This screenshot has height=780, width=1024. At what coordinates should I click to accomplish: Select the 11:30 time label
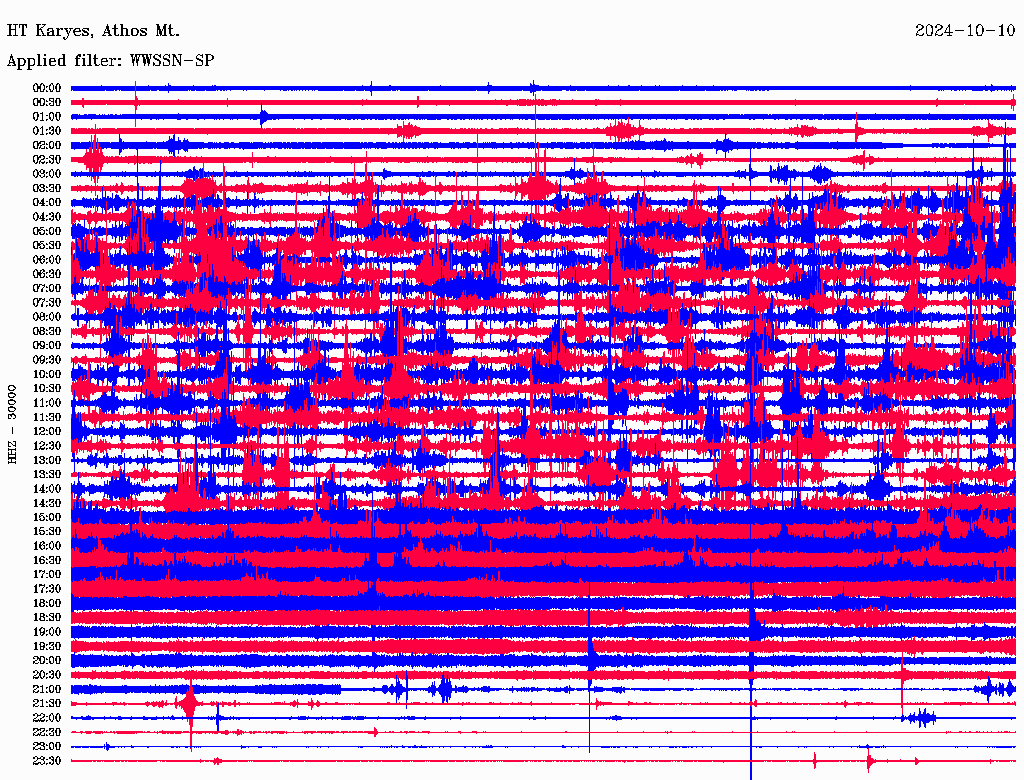tap(47, 417)
